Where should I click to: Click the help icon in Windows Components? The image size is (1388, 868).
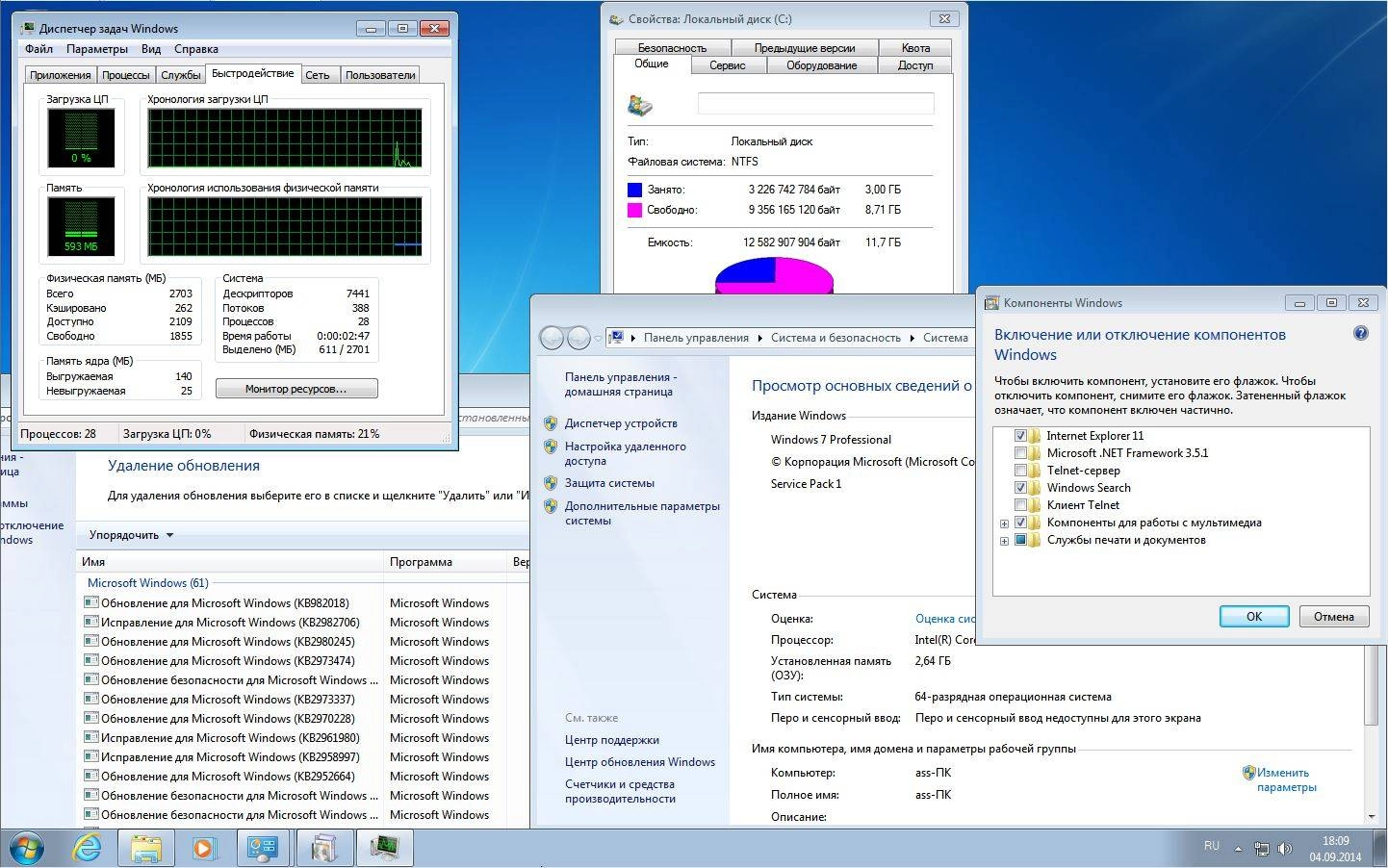[x=1360, y=333]
